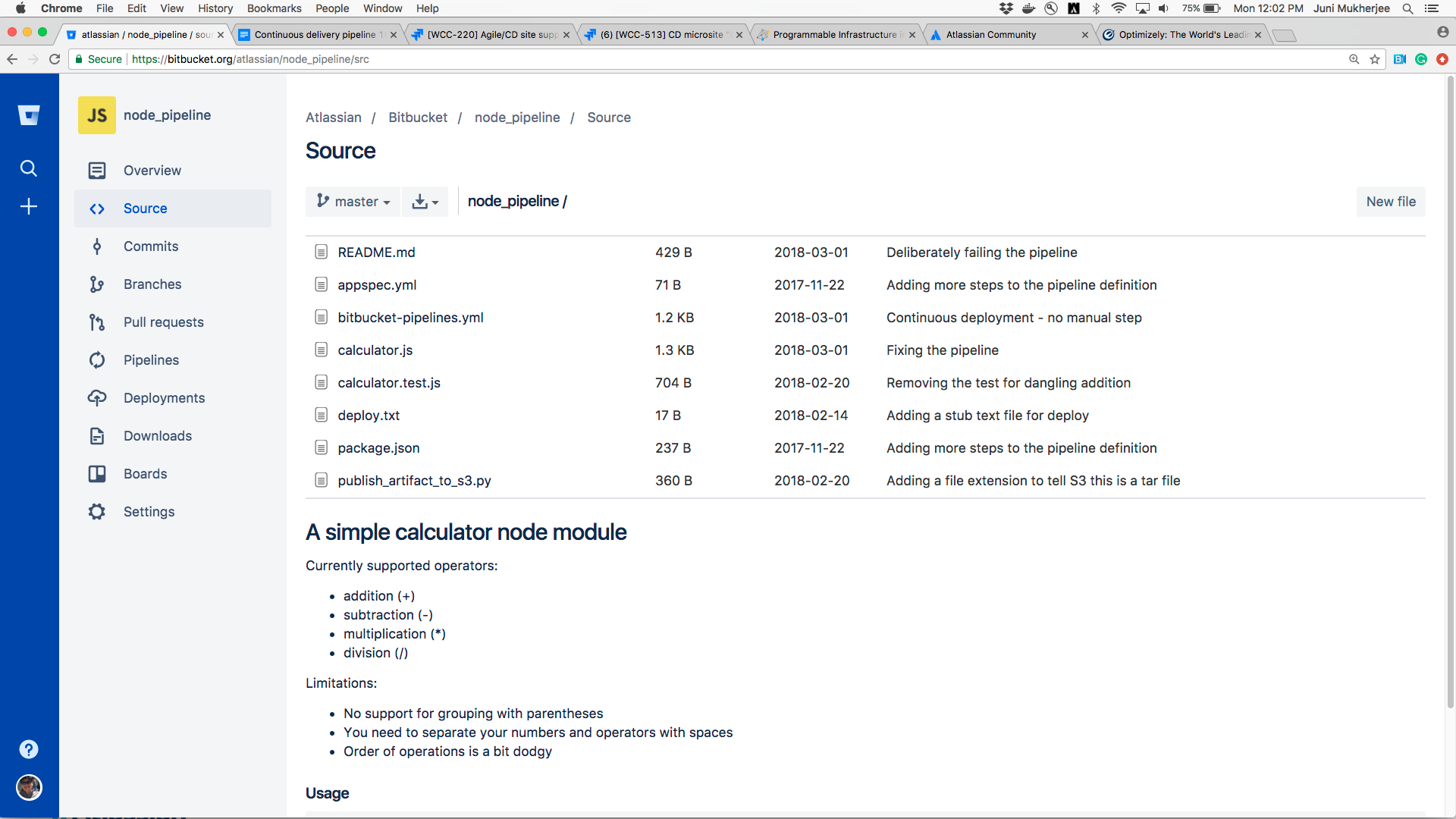
Task: Open the help question mark icon
Action: [29, 749]
